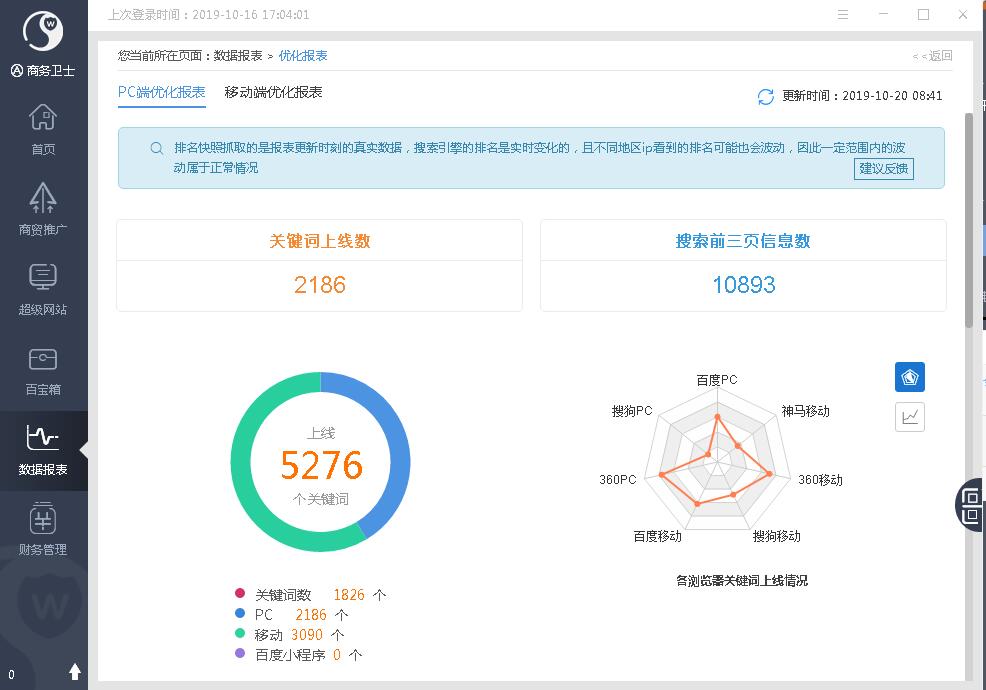Open the 首页 home icon in sidebar

[x=43, y=120]
